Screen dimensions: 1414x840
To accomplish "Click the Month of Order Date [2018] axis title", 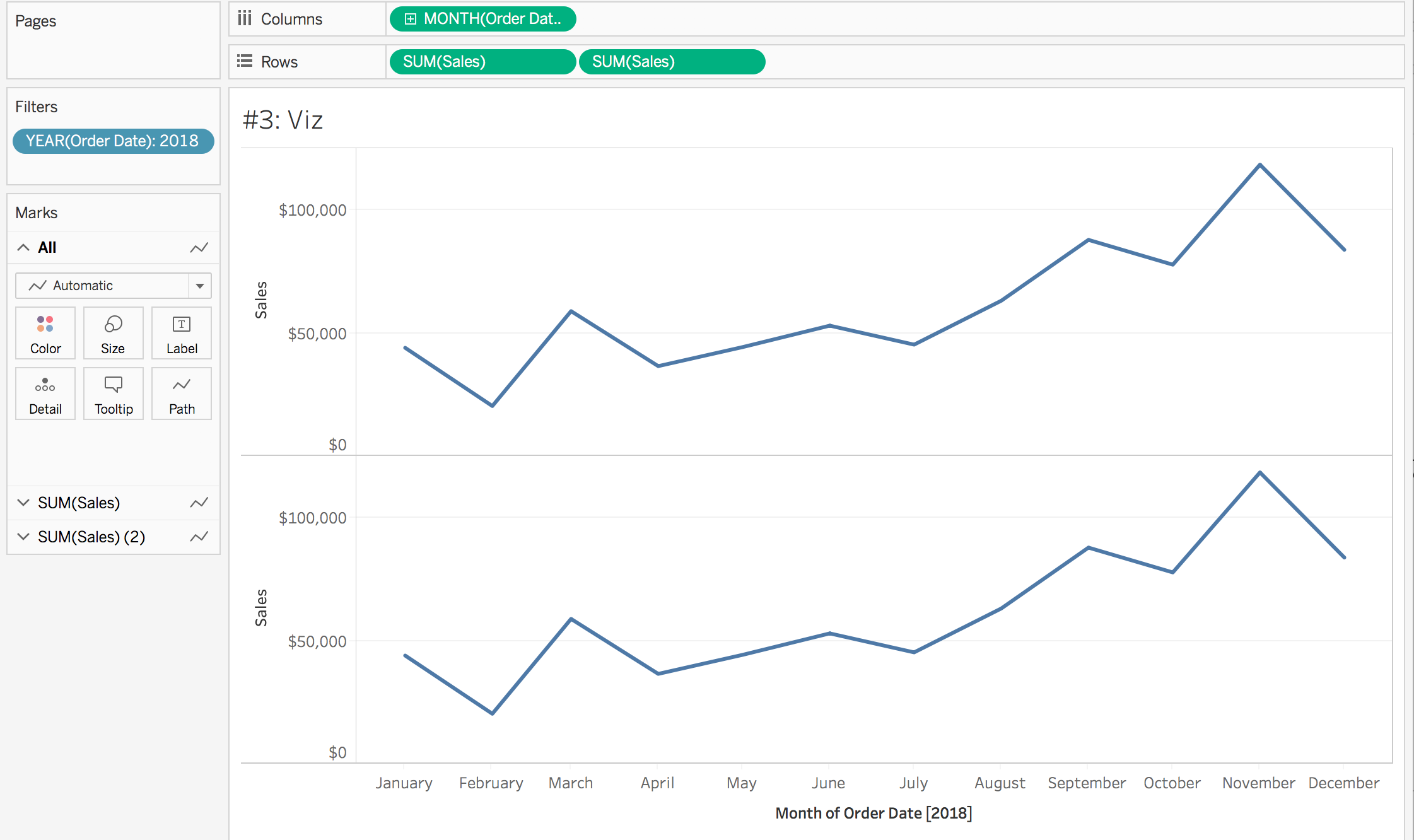I will tap(874, 813).
